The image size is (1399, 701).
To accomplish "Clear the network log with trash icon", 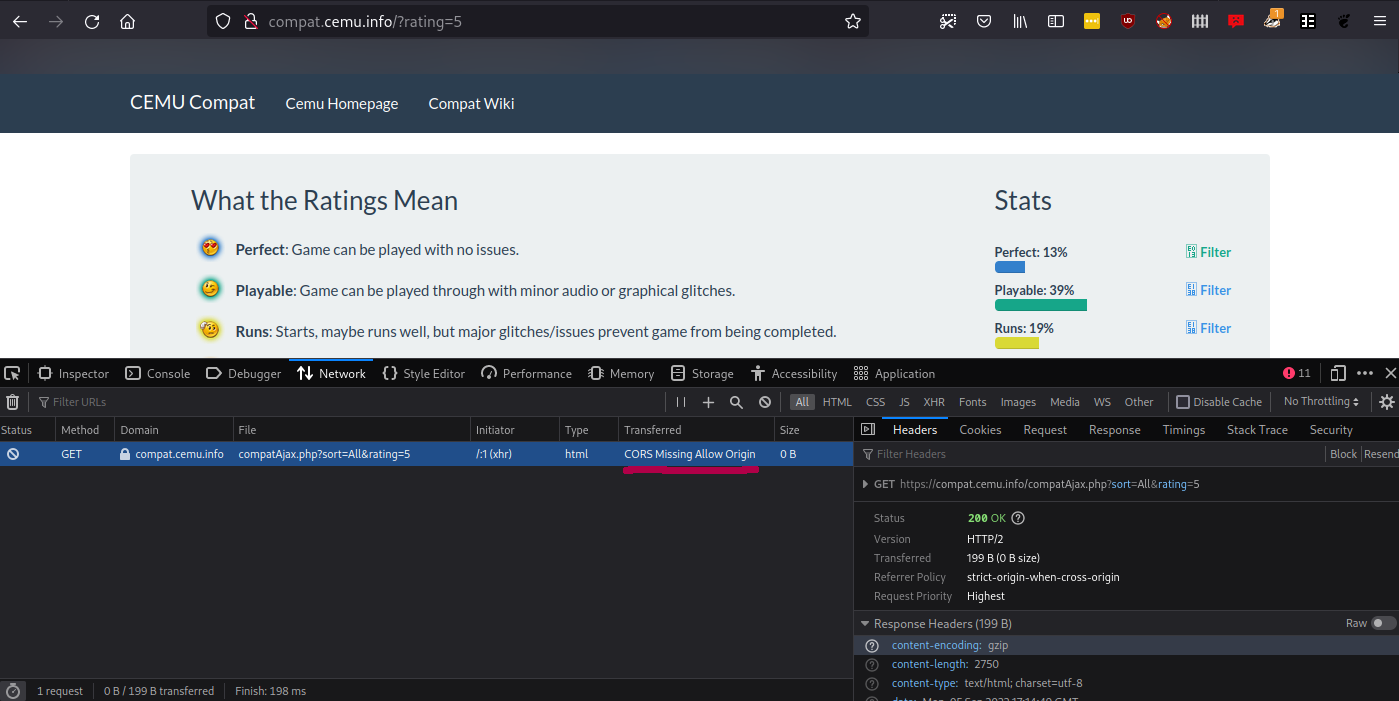I will [x=12, y=402].
